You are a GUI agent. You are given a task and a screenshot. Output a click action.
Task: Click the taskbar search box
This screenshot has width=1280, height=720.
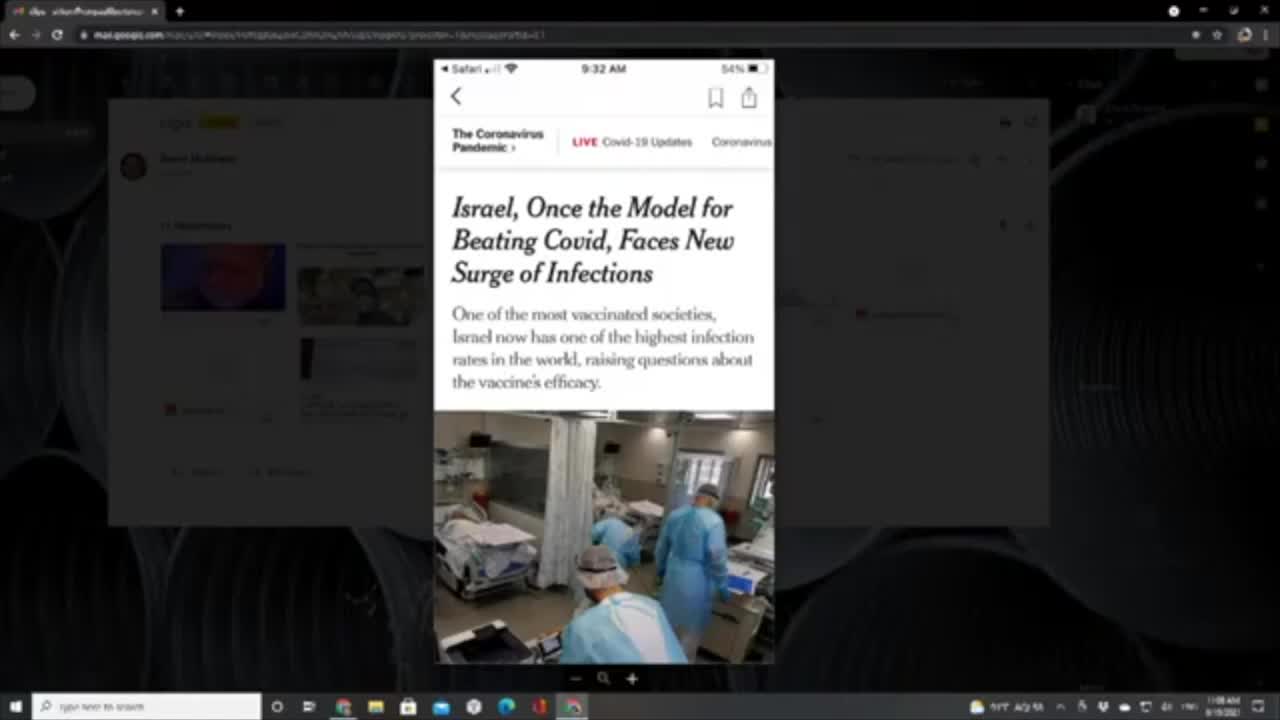point(147,707)
